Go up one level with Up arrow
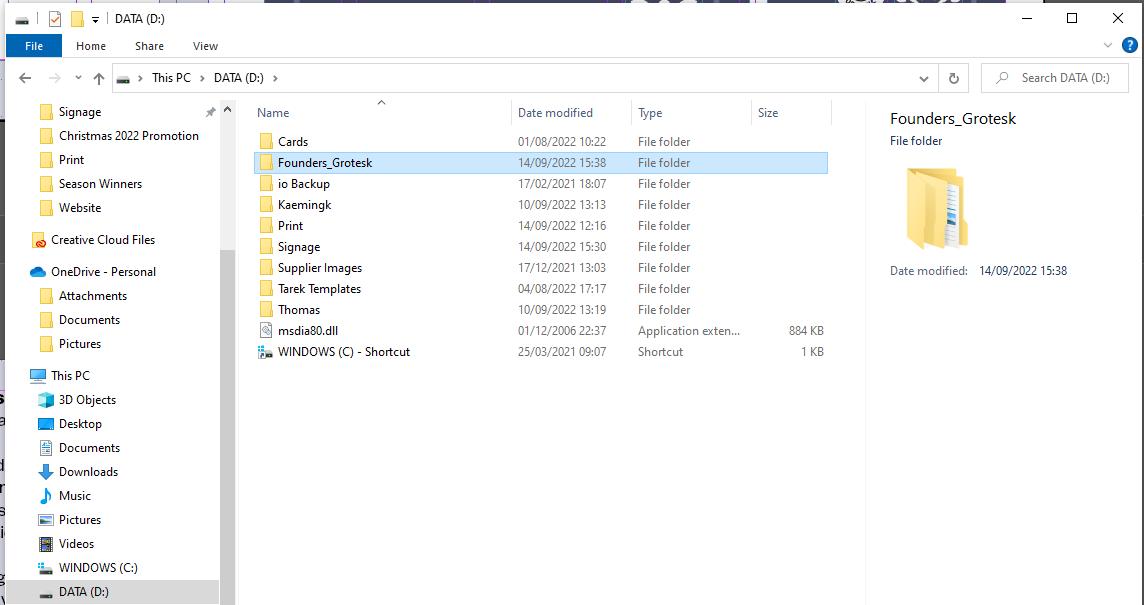 click(x=99, y=78)
